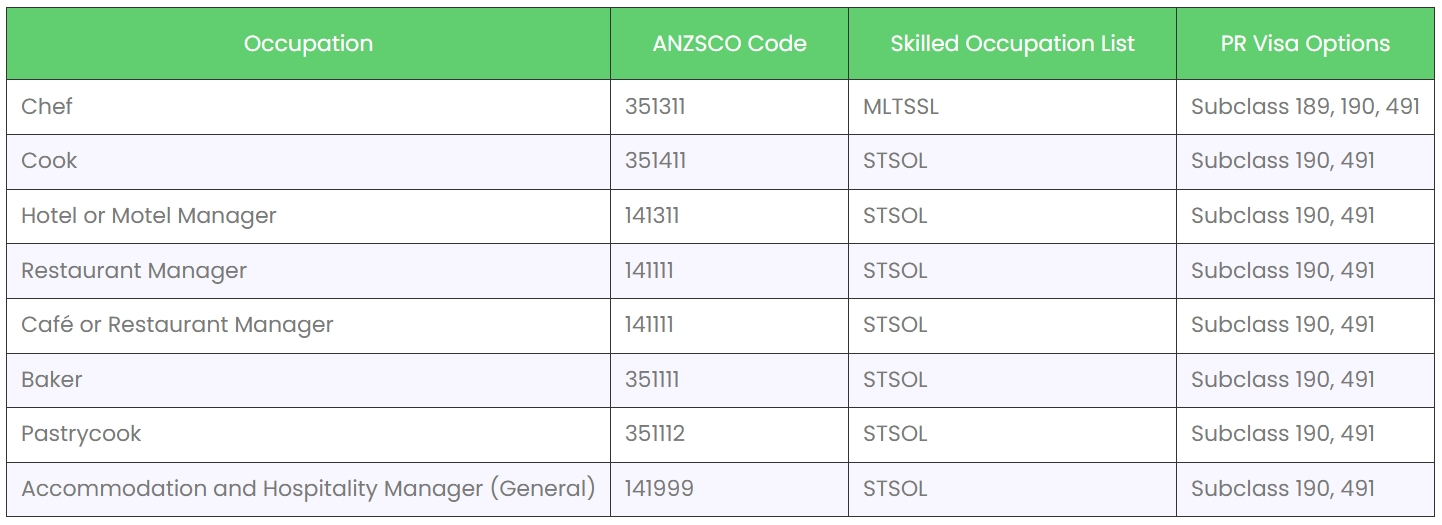Click Accommodation and Hospitality Manager (General)
This screenshot has height=525, width=1442.
pyautogui.click(x=308, y=489)
